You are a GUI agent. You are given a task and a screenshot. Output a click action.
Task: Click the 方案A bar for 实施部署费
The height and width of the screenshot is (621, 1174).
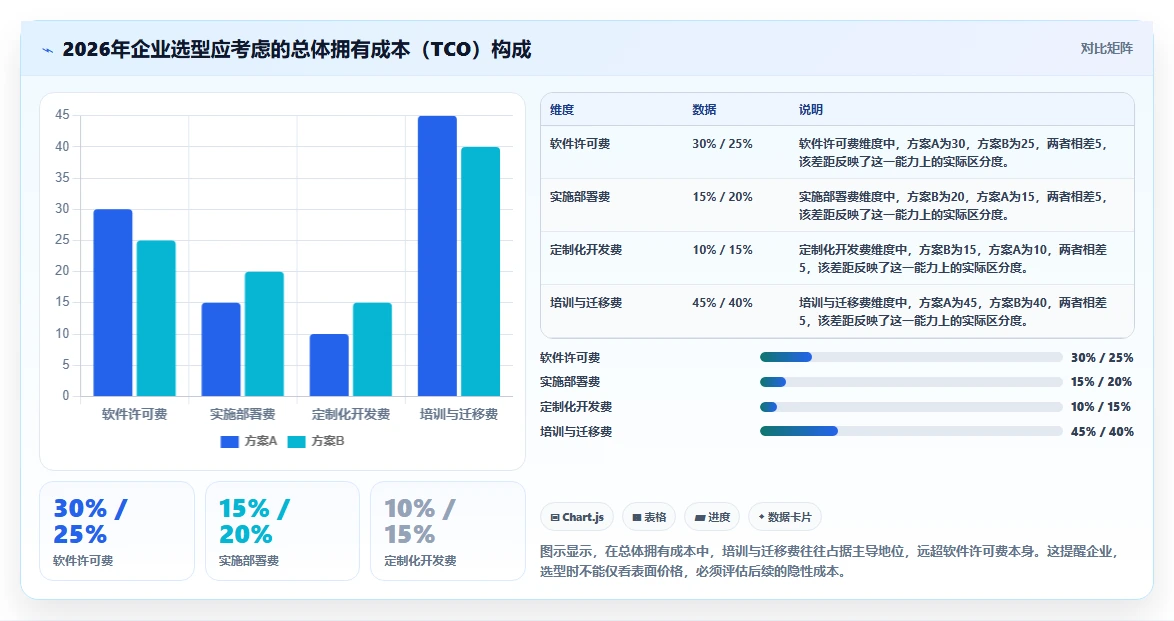pyautogui.click(x=221, y=349)
